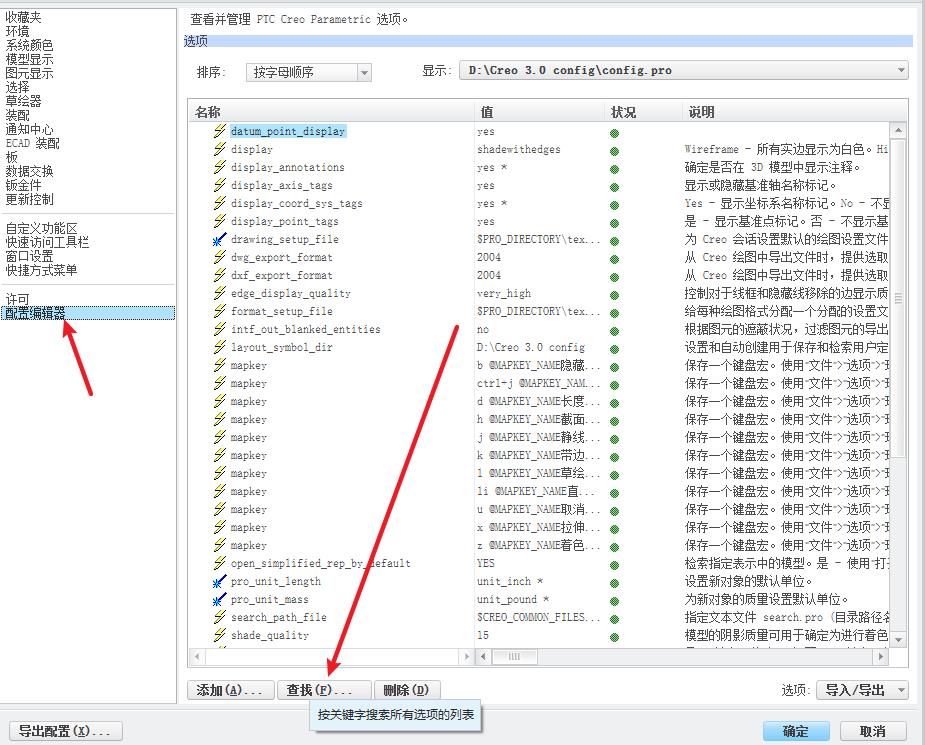Open 快速访问工具栏 settings

47,242
